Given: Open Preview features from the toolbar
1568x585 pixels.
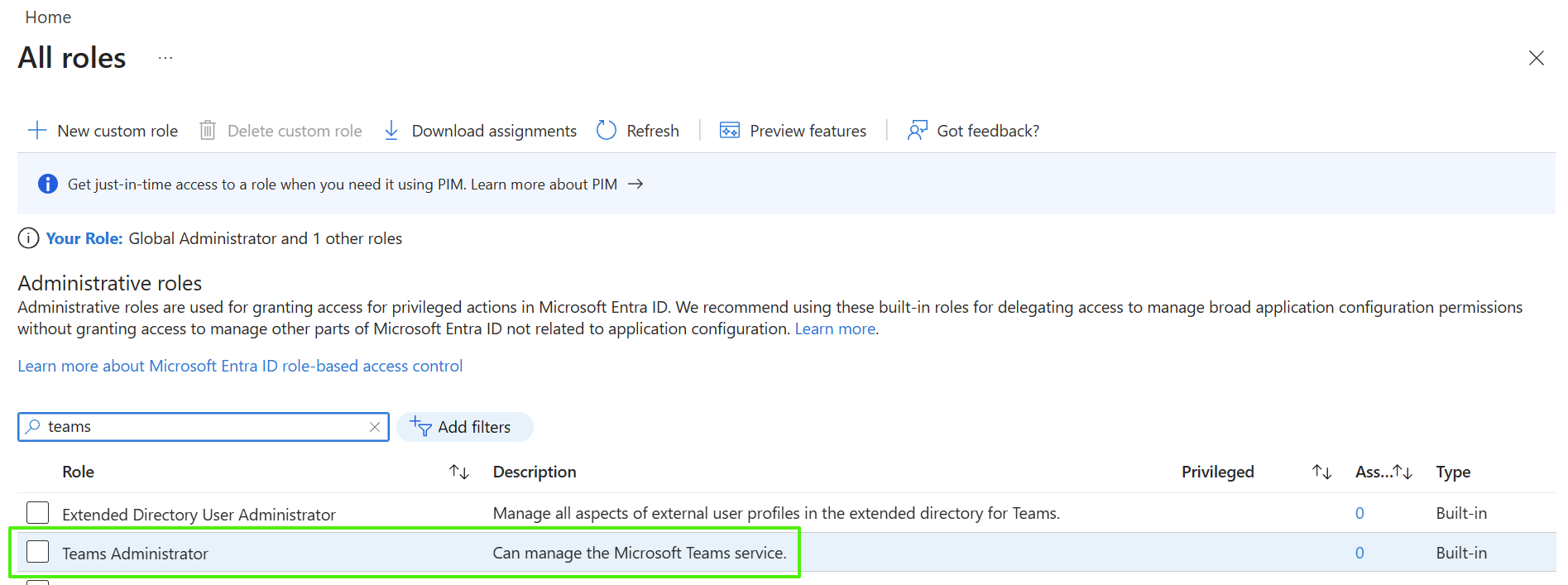Looking at the screenshot, I should tap(793, 131).
